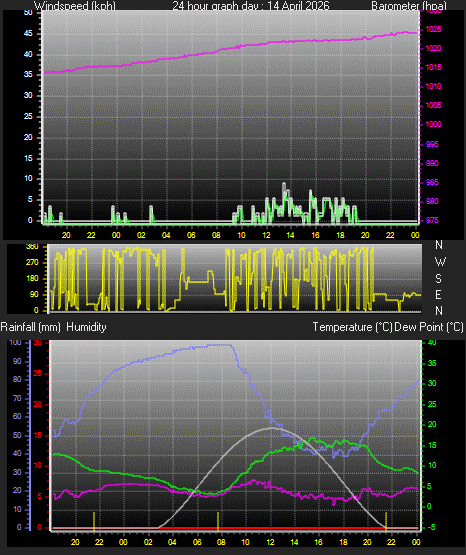Click the "Barometer (hpa)" axis title
The width and height of the screenshot is (466, 555).
tap(409, 6)
